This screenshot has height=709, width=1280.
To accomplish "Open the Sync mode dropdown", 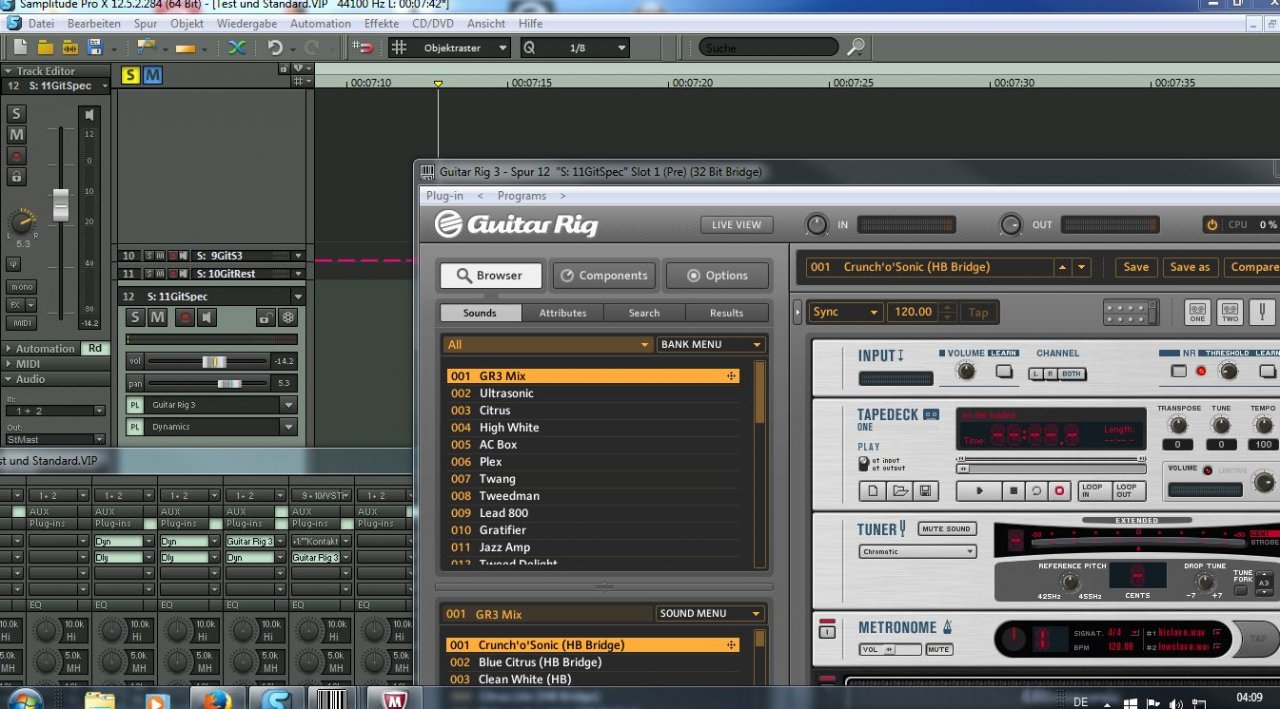I will pos(846,312).
